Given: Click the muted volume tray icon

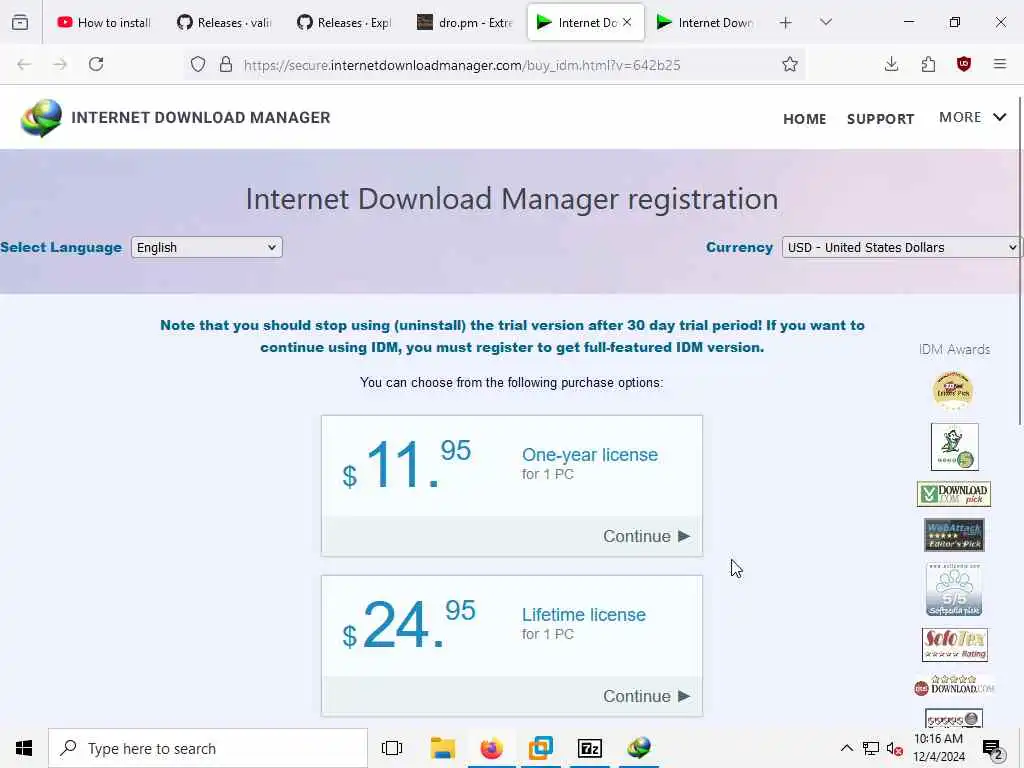Looking at the screenshot, I should click(x=895, y=749).
